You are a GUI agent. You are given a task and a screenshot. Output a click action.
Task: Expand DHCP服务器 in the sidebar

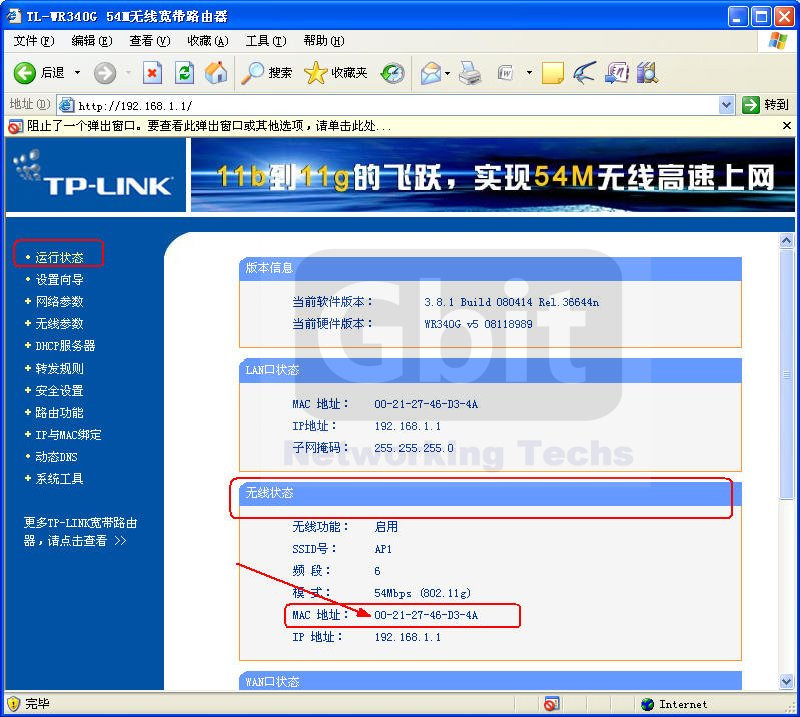click(65, 346)
